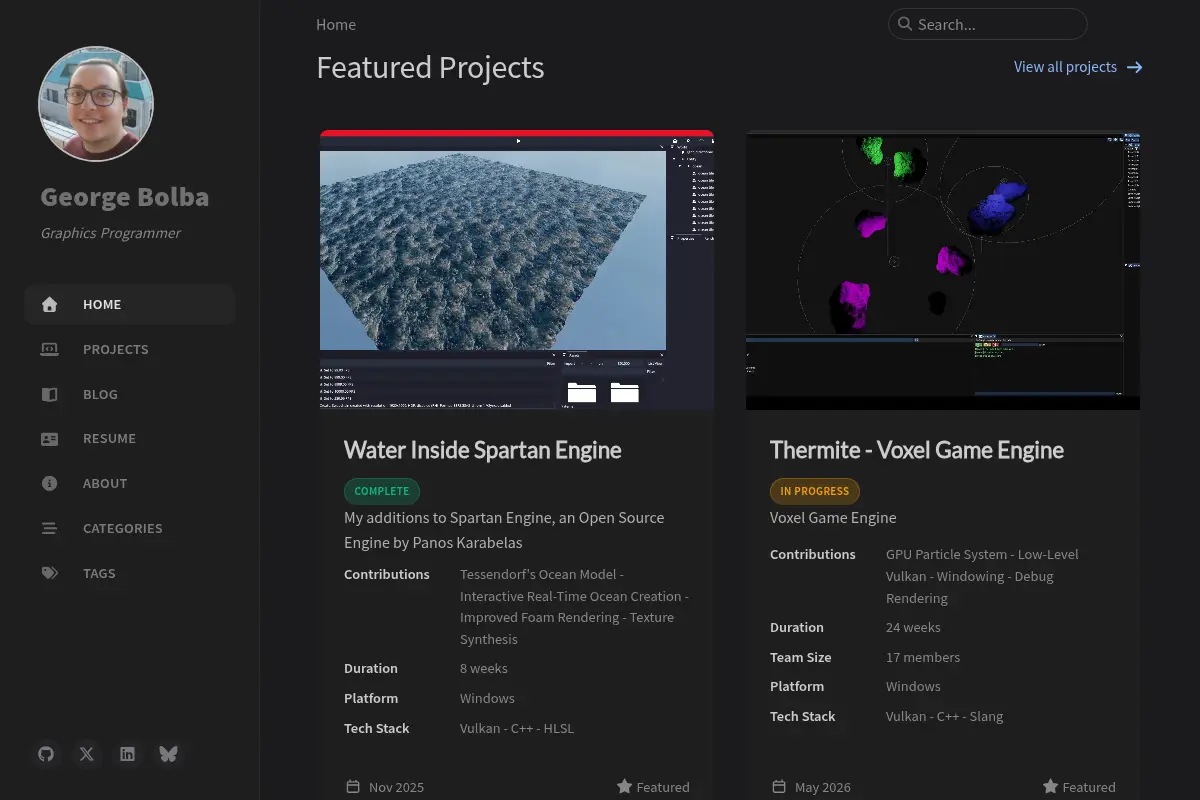Click the search magnifier icon
Screen dimensions: 1200x800
click(x=904, y=24)
